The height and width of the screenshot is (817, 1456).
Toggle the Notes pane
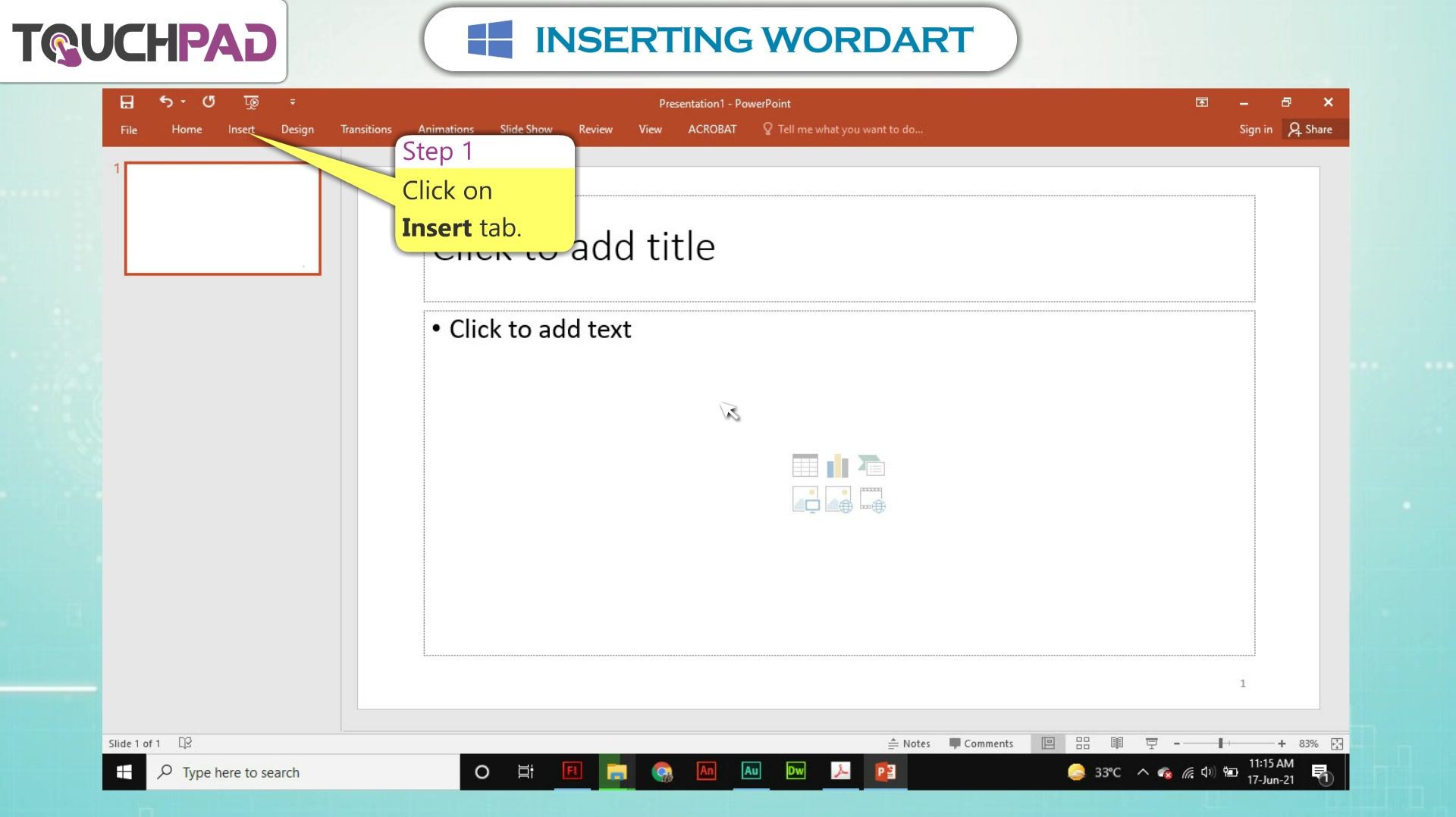909,743
